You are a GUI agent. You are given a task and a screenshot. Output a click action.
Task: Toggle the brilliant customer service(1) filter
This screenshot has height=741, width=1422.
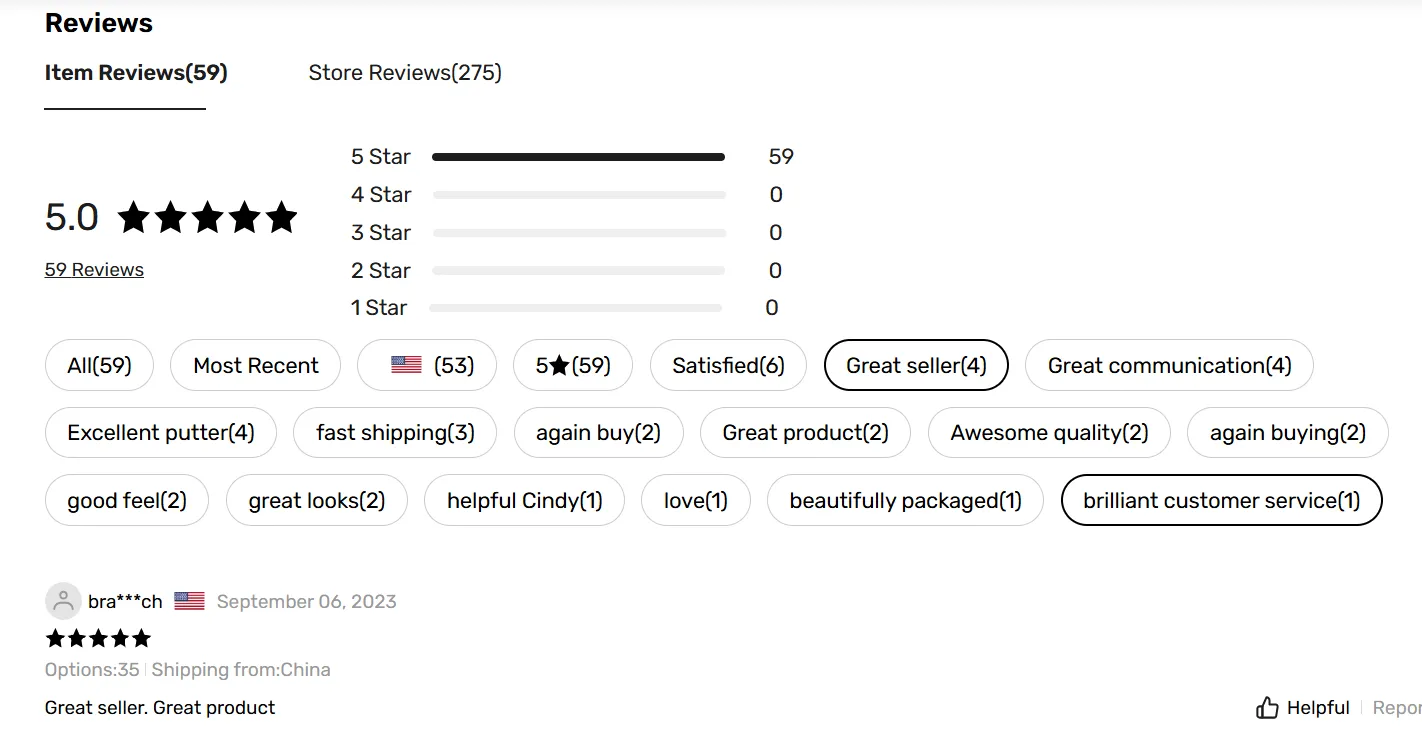[1221, 500]
